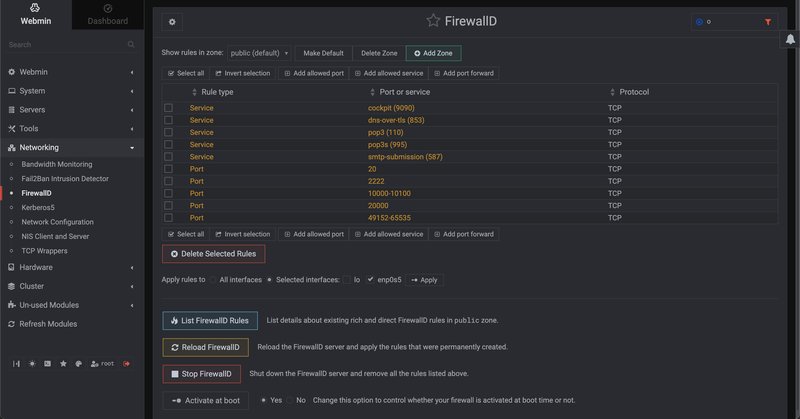Open the zone dropdown showing public (default)
The image size is (800, 419).
[259, 52]
